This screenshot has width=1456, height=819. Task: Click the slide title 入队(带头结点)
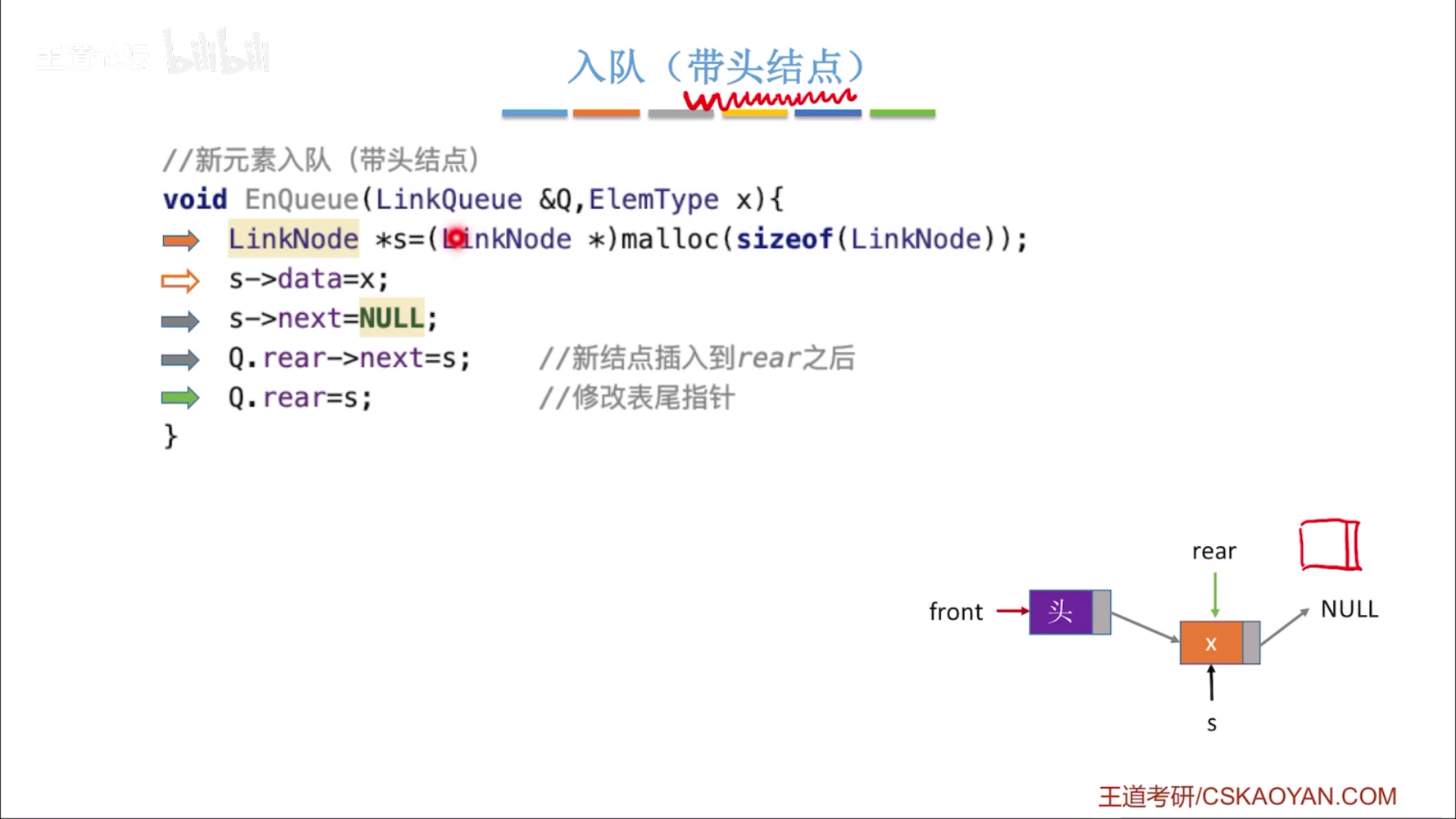coord(717,67)
